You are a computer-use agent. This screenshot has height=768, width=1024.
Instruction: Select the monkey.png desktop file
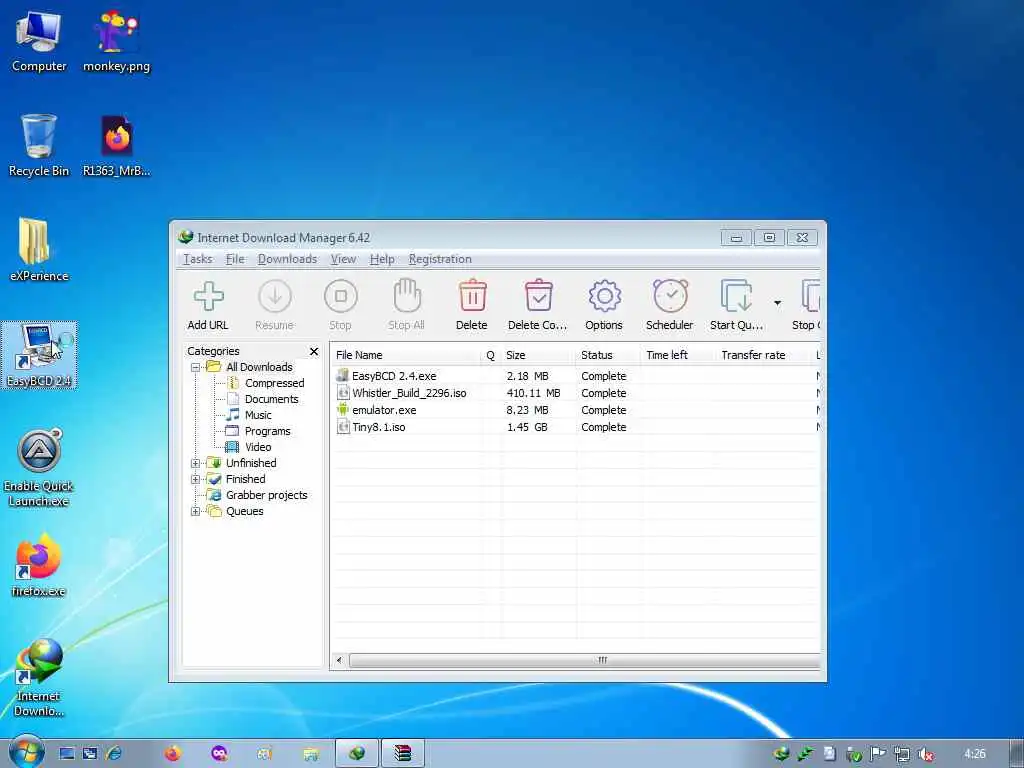point(117,42)
